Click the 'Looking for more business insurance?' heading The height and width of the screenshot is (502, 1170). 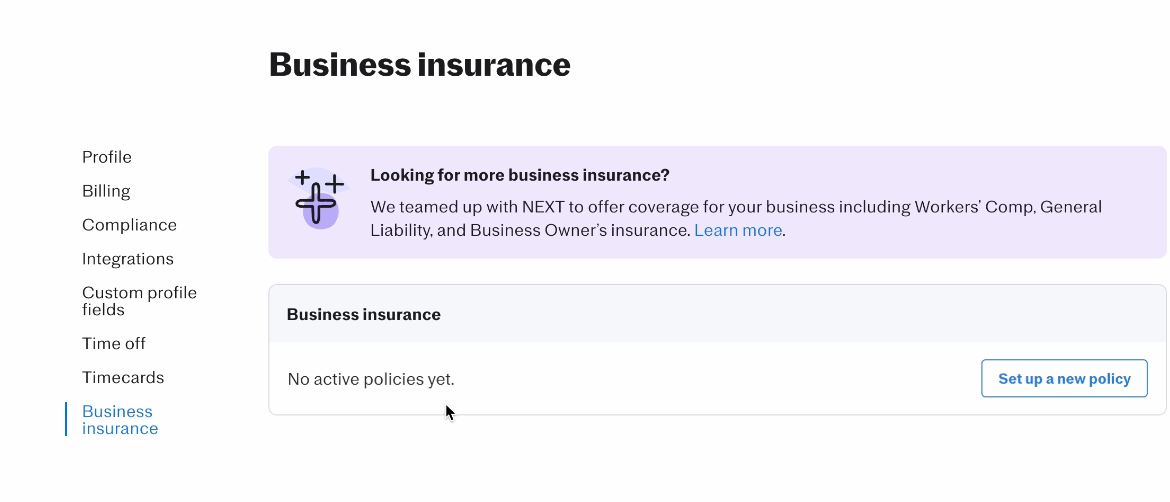tap(519, 175)
